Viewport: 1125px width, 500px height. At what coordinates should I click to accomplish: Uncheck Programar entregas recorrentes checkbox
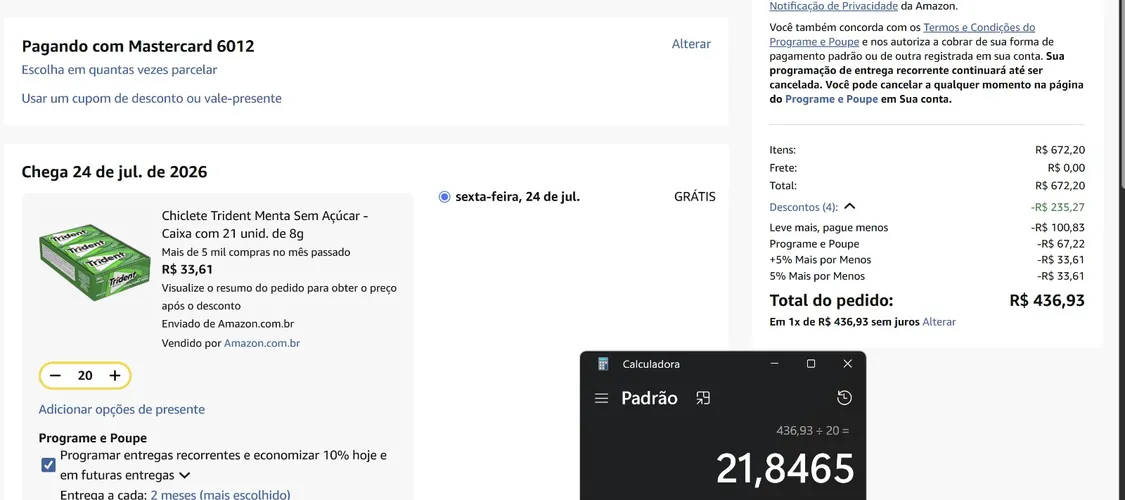pos(48,466)
